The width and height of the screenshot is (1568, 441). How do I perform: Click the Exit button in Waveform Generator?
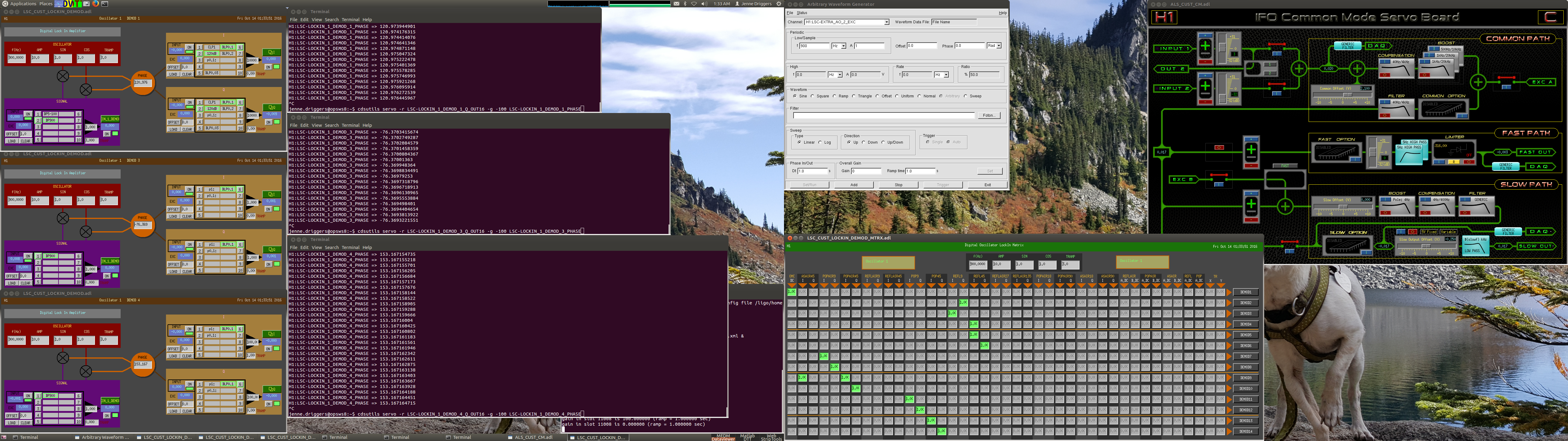[987, 185]
